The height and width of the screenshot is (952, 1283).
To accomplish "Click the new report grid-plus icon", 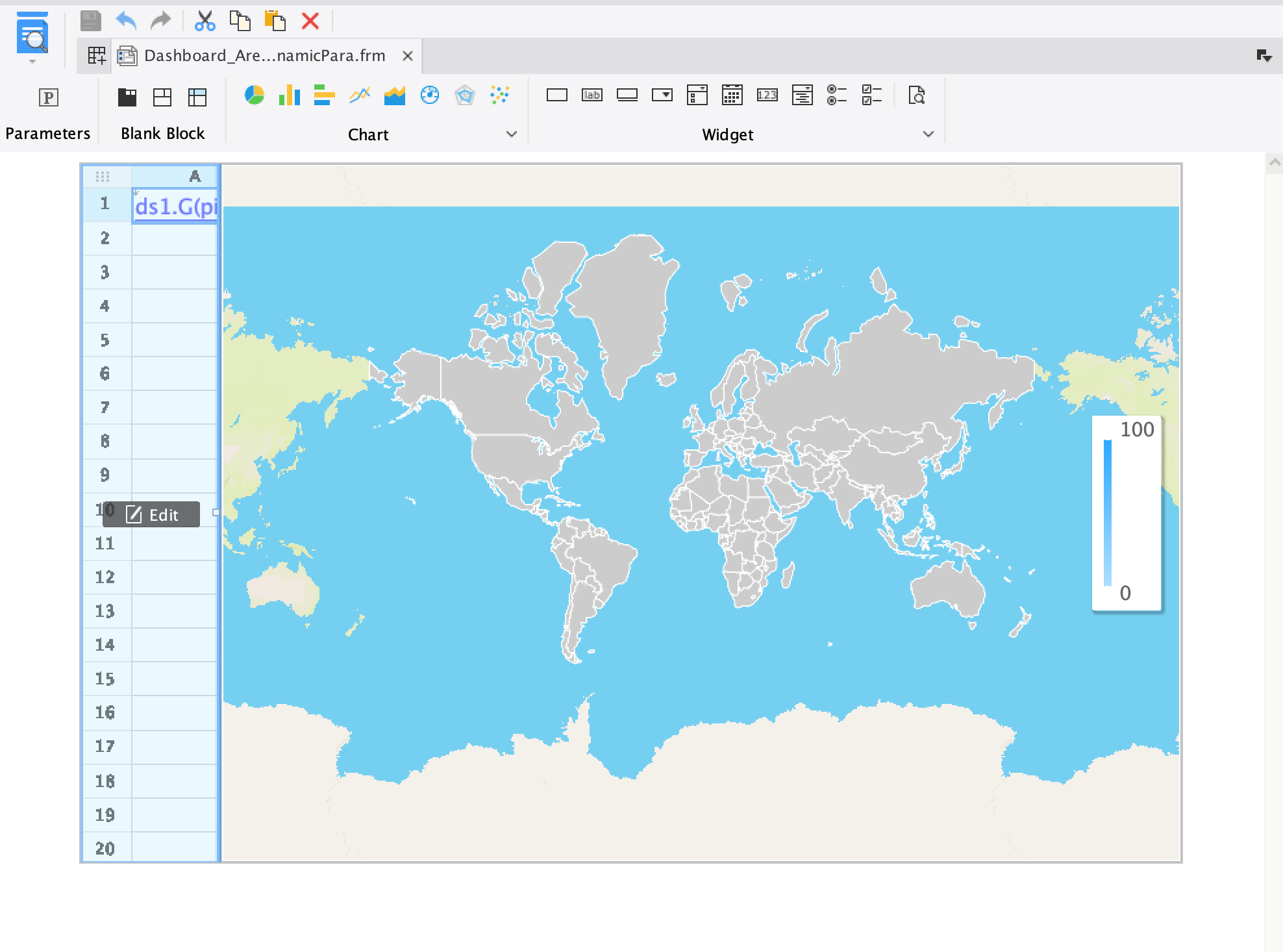I will pos(97,56).
